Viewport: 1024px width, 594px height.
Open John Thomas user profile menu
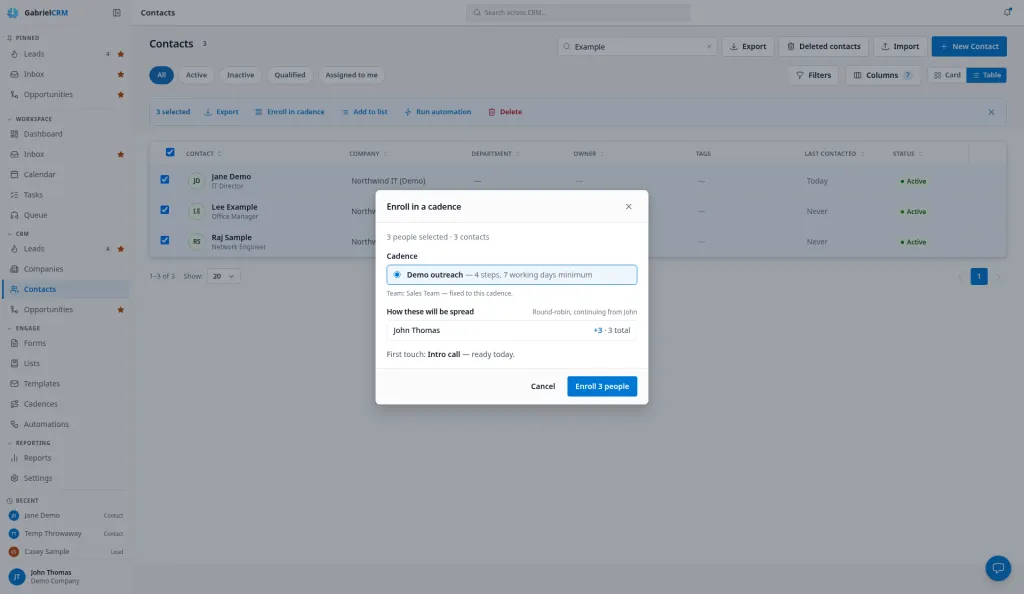coord(65,576)
